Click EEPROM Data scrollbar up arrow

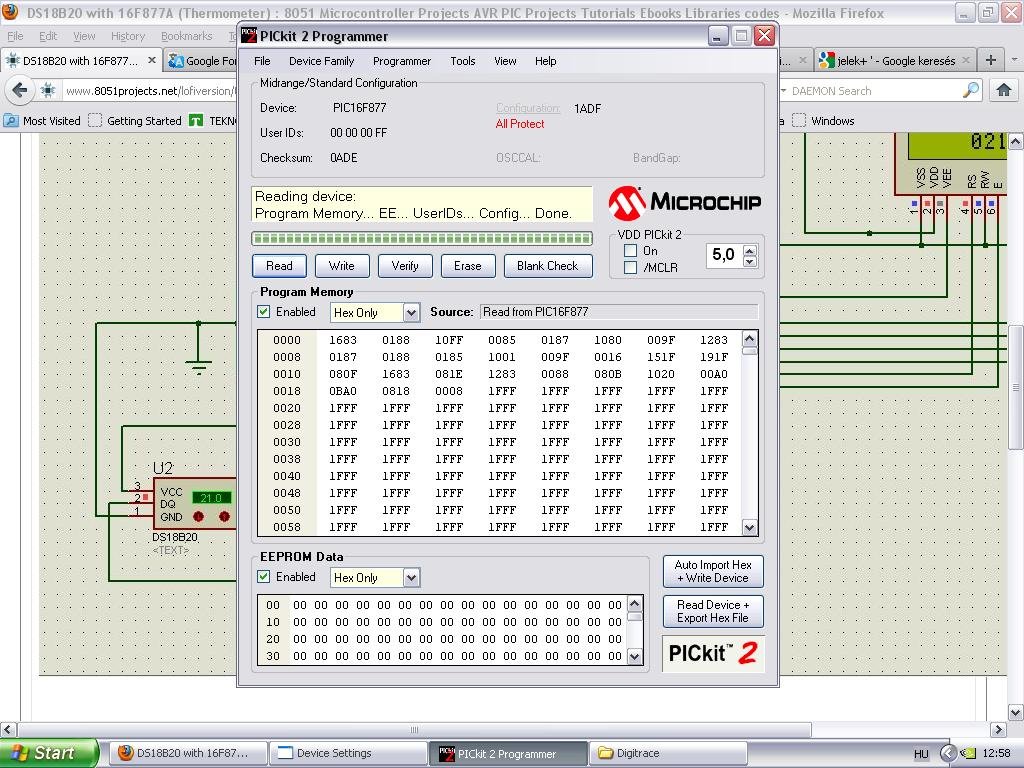point(635,603)
